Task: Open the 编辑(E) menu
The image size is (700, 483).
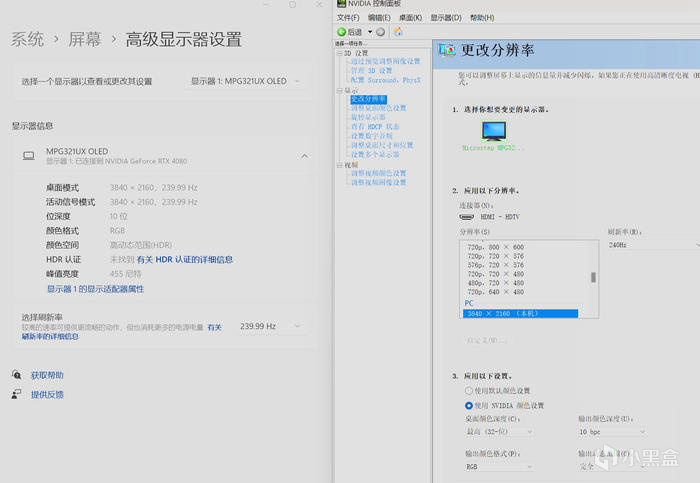Action: 379,17
